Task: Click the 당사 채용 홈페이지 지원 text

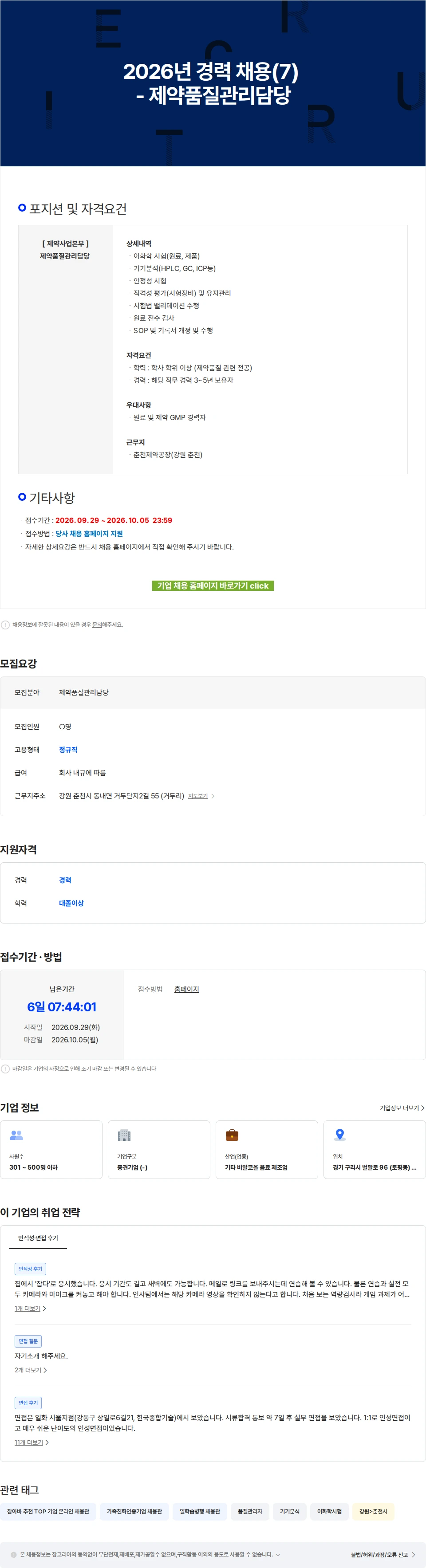Action: [x=89, y=534]
